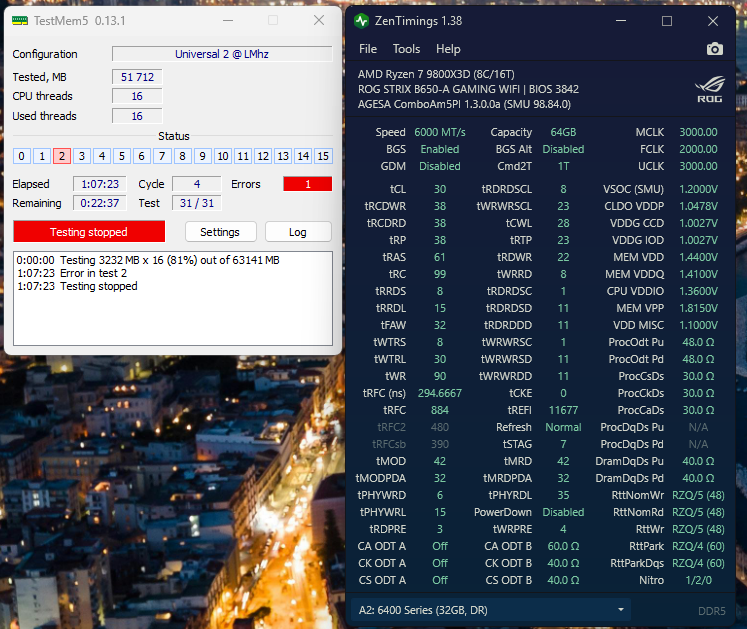This screenshot has width=747, height=629.
Task: Expand the A2: 6400 Series module dropdown
Action: [x=491, y=610]
